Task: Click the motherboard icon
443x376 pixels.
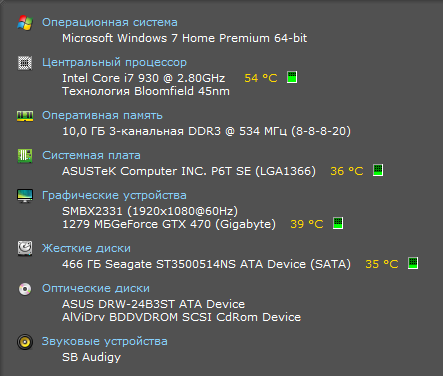Action: (25, 156)
